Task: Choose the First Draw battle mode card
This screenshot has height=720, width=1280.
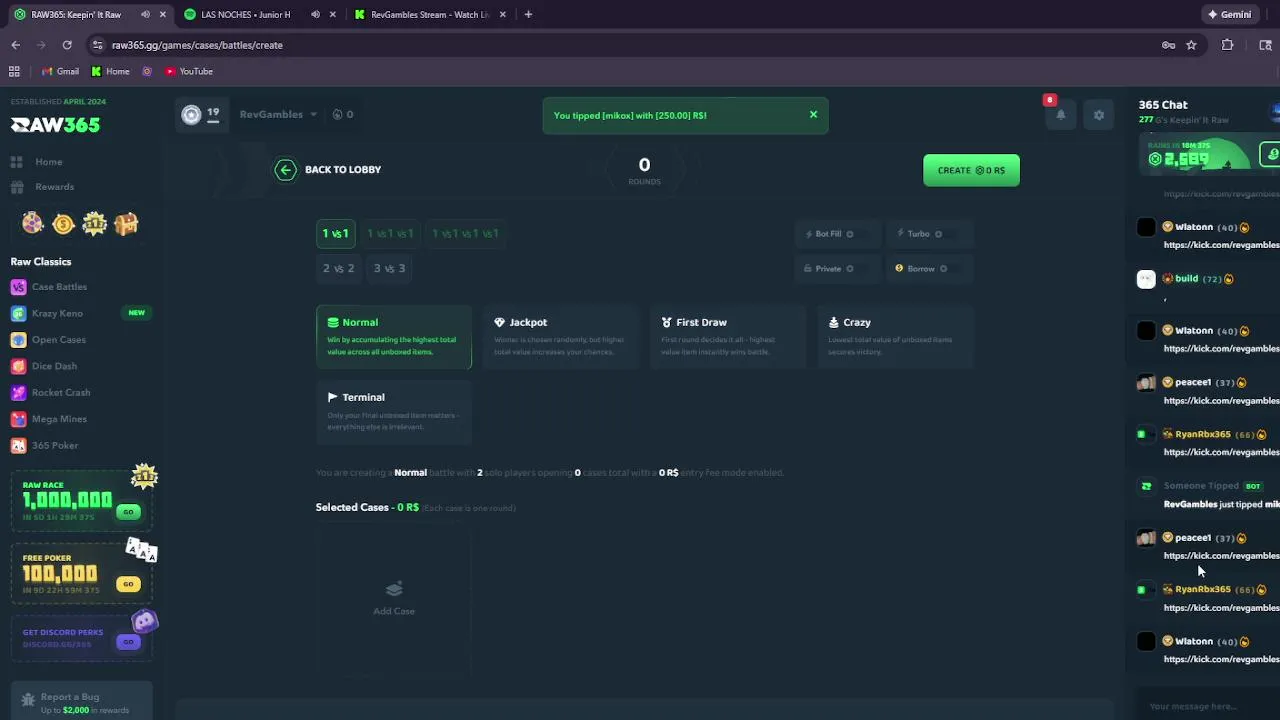Action: (728, 337)
